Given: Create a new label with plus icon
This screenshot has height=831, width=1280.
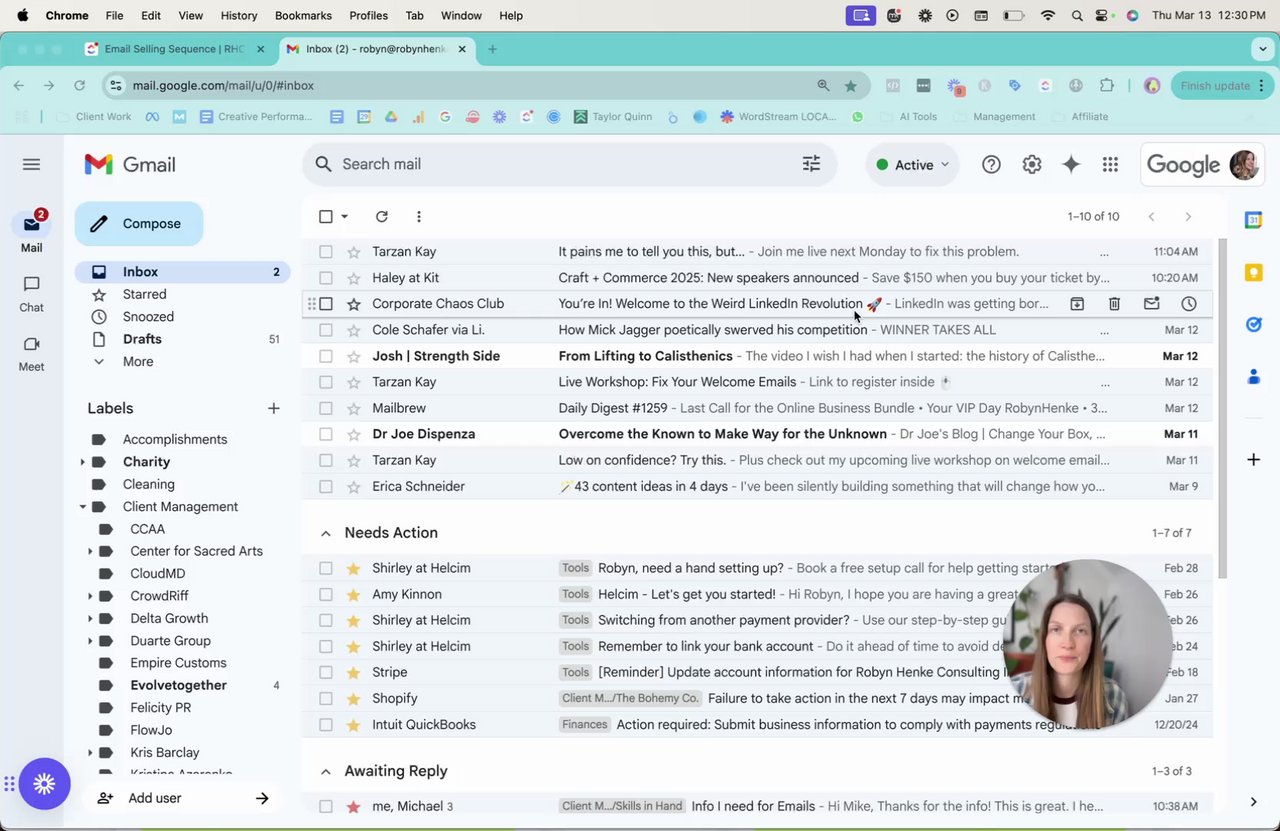Looking at the screenshot, I should click(273, 408).
